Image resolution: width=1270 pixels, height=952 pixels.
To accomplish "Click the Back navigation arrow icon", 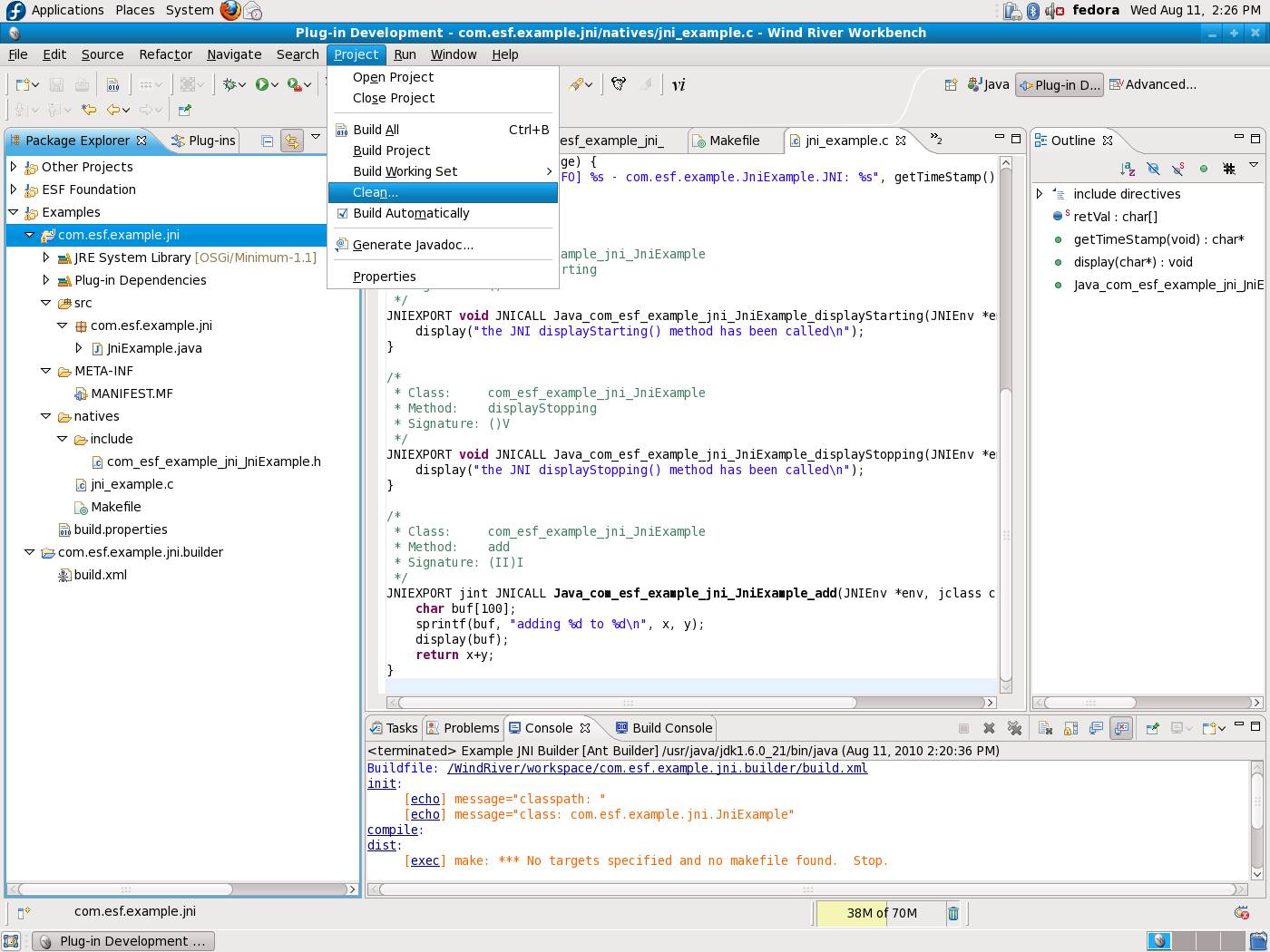I will pyautogui.click(x=114, y=110).
